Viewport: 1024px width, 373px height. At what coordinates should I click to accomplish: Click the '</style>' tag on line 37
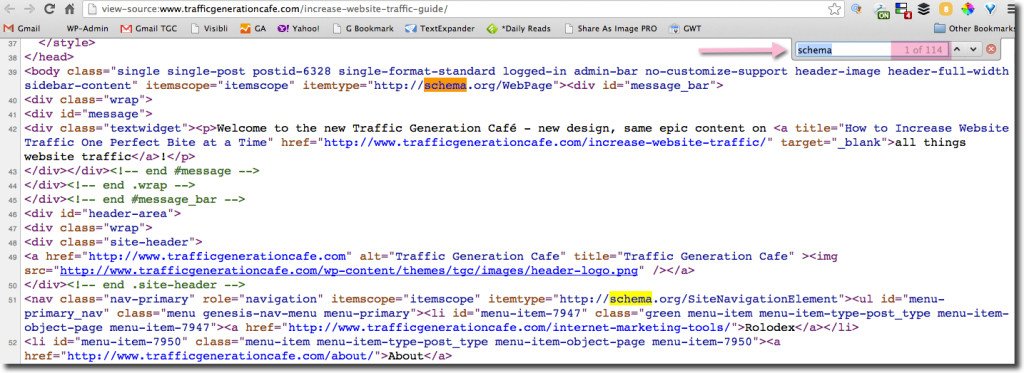(x=67, y=42)
